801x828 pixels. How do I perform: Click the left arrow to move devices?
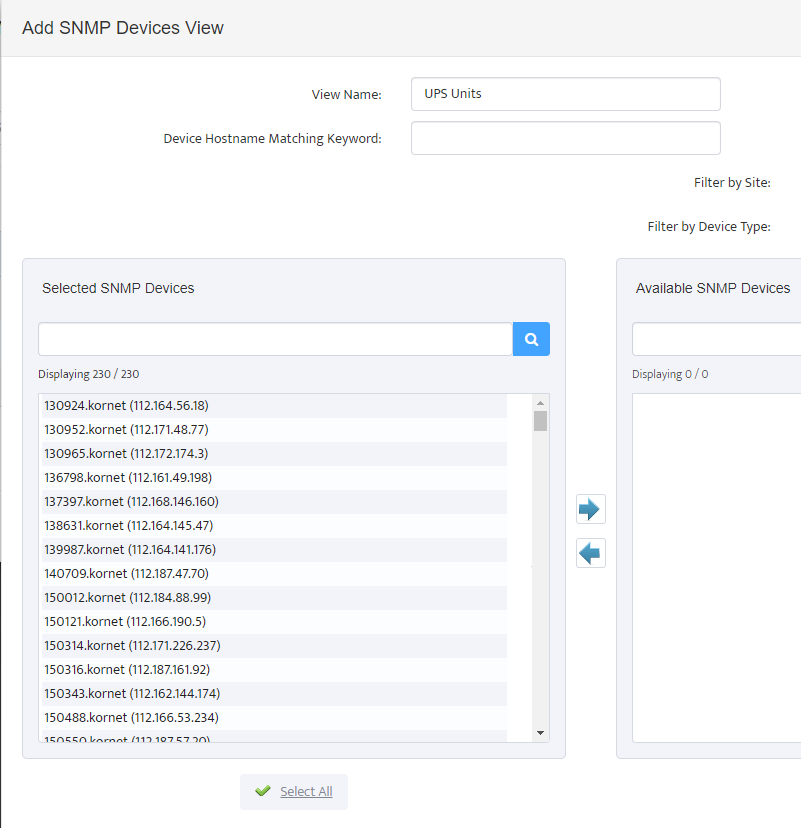point(590,553)
